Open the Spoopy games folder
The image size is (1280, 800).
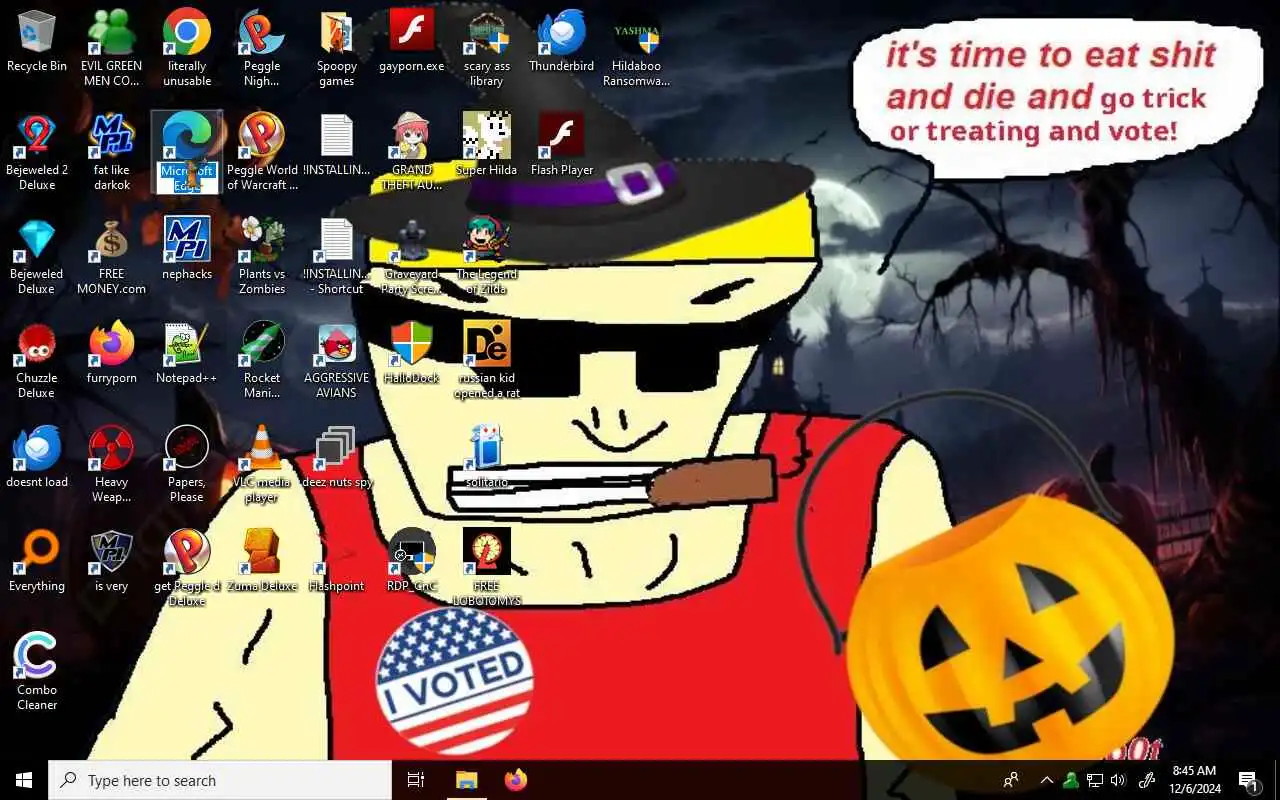click(x=337, y=47)
